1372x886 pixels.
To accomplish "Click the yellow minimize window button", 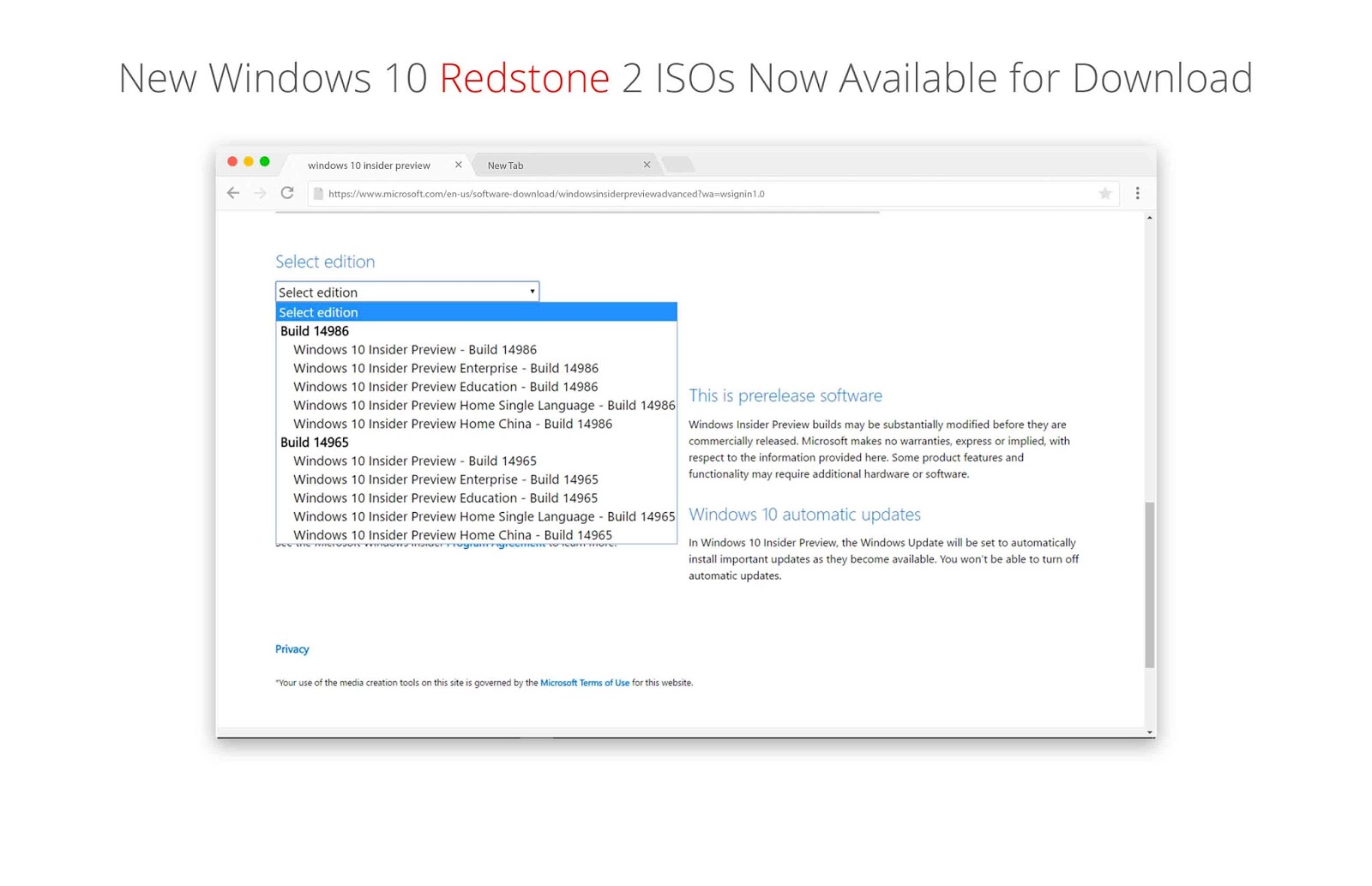I will [249, 161].
